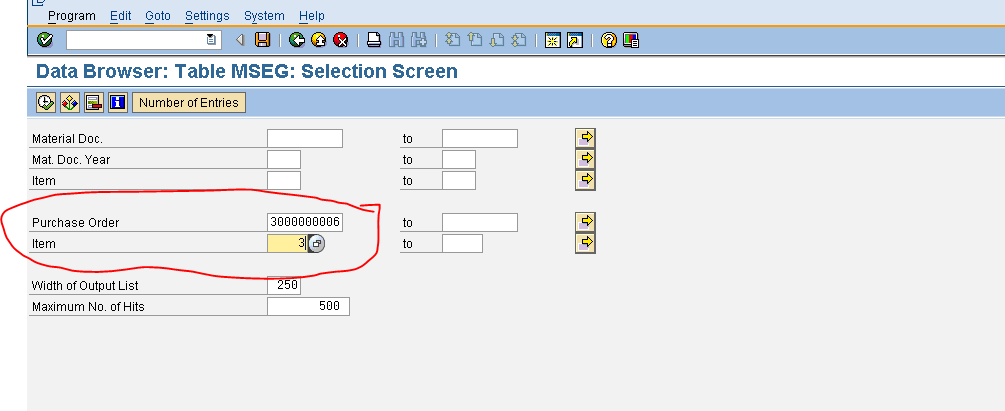Click the Number of Entries button
Image resolution: width=1005 pixels, height=411 pixels.
pos(188,103)
